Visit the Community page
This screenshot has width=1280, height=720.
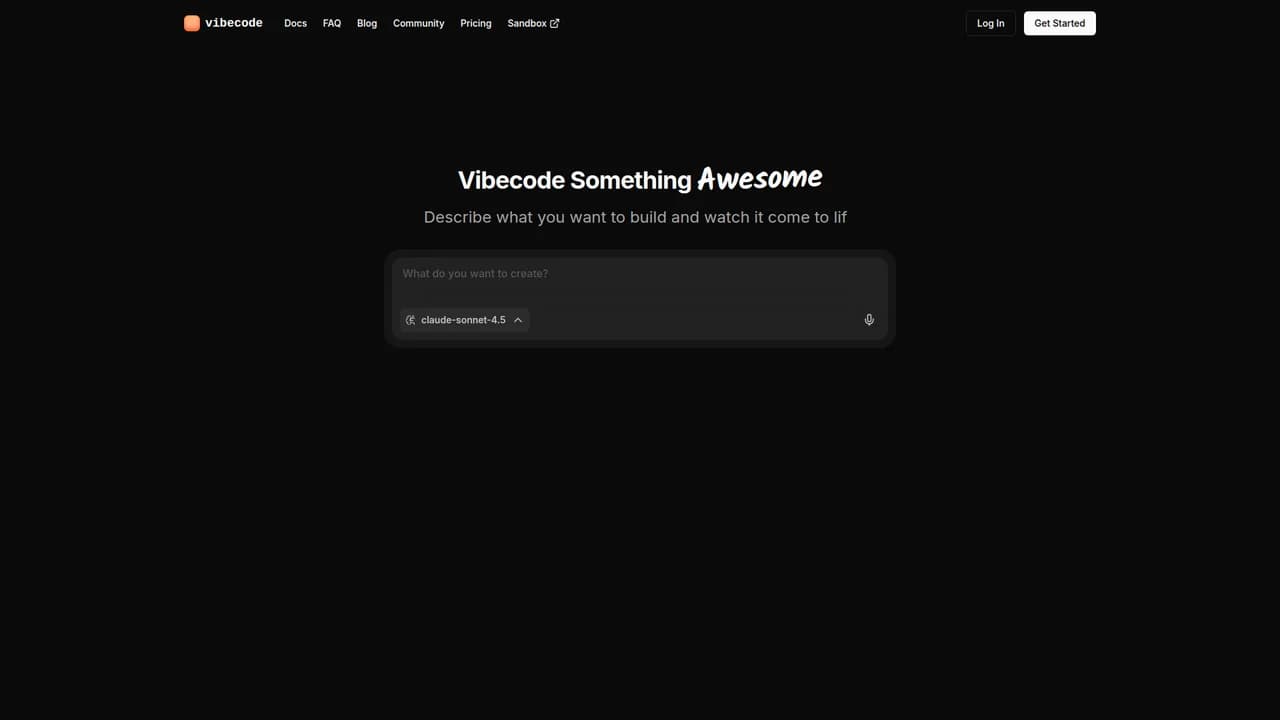tap(418, 23)
